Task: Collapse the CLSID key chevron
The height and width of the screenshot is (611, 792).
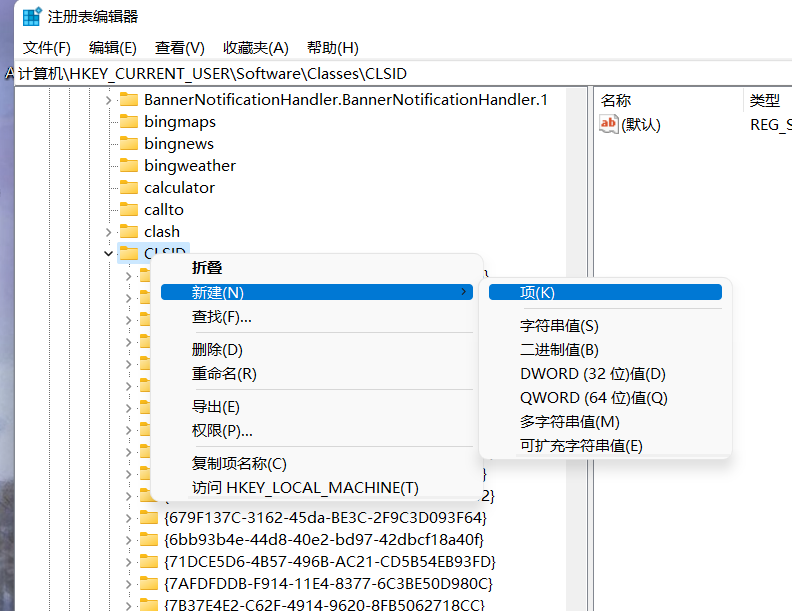Action: 108,253
